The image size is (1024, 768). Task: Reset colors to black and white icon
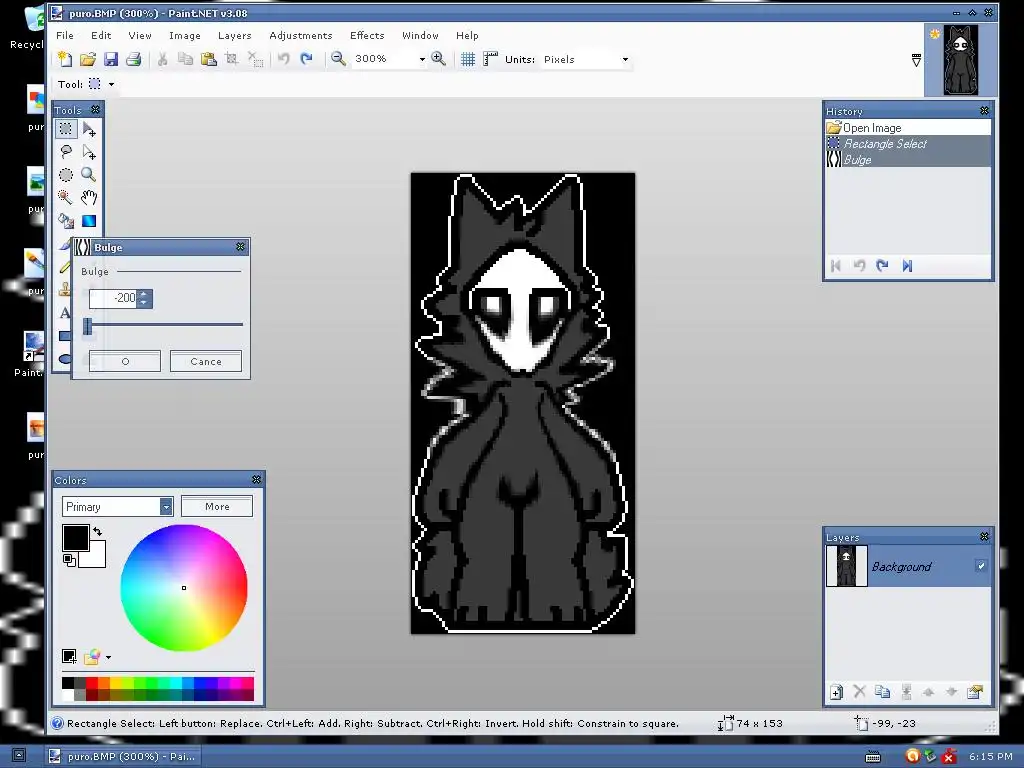click(x=68, y=560)
